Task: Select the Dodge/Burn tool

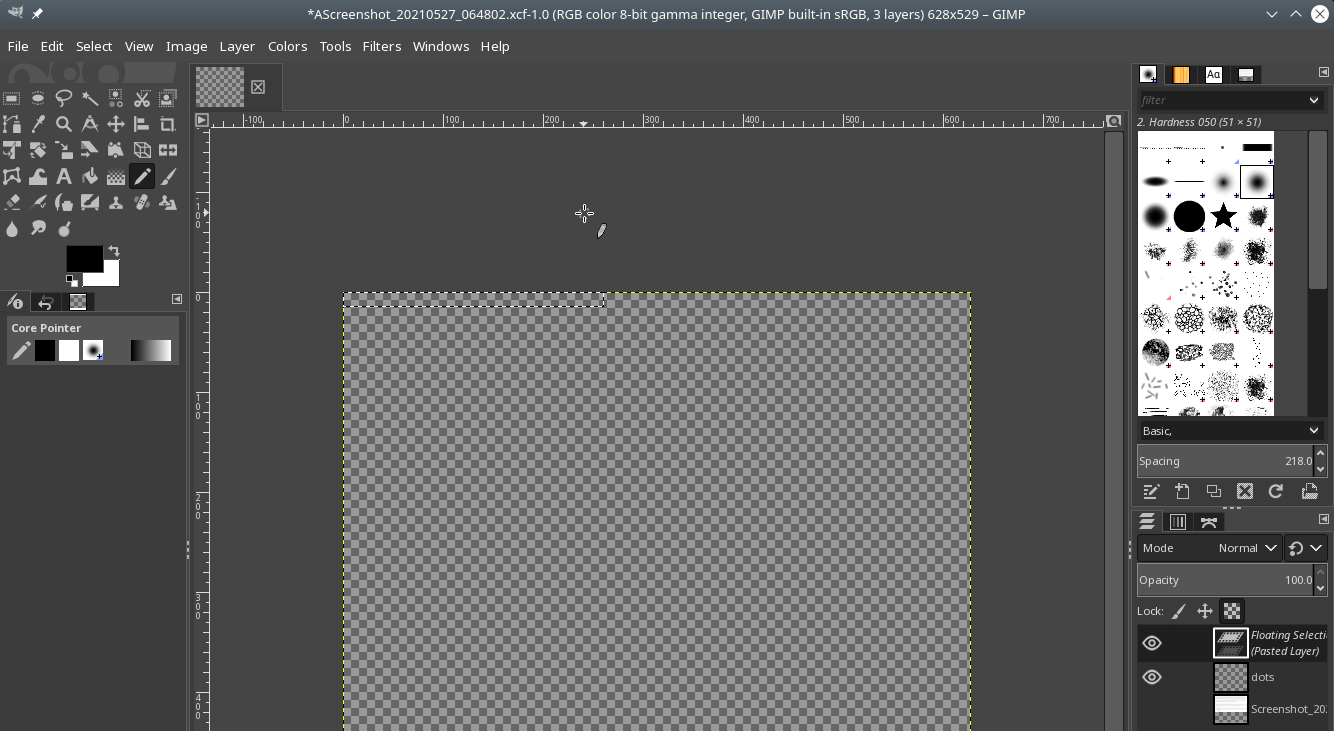Action: click(x=64, y=228)
